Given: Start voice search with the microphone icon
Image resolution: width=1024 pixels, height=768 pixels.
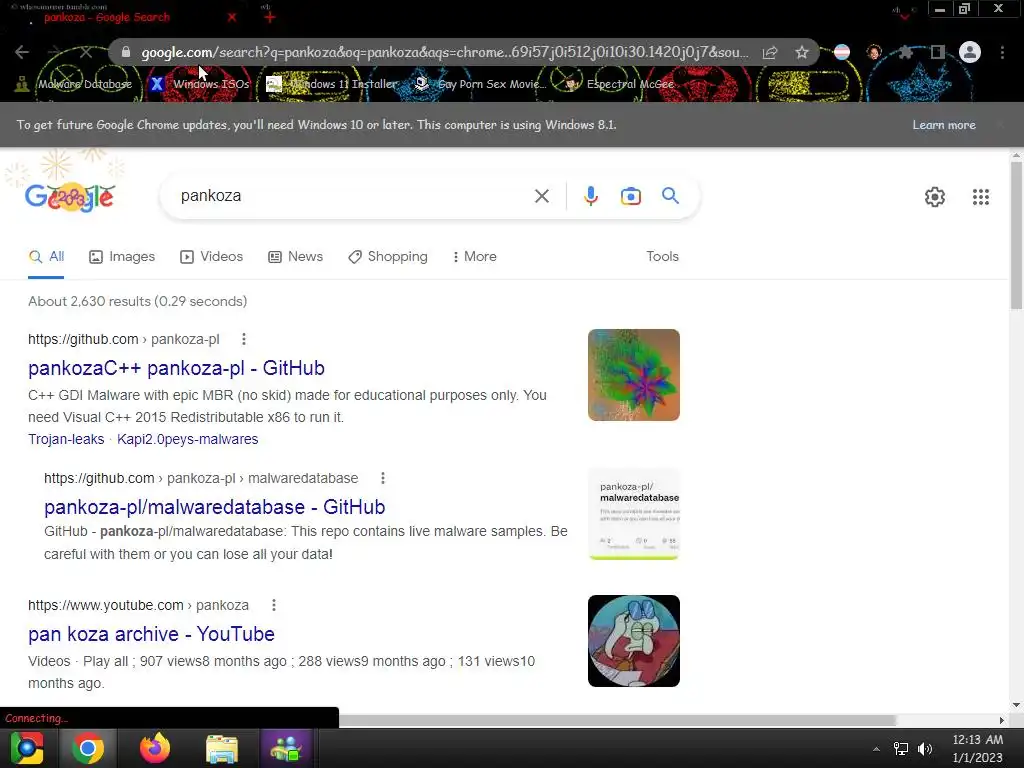Looking at the screenshot, I should click(590, 196).
